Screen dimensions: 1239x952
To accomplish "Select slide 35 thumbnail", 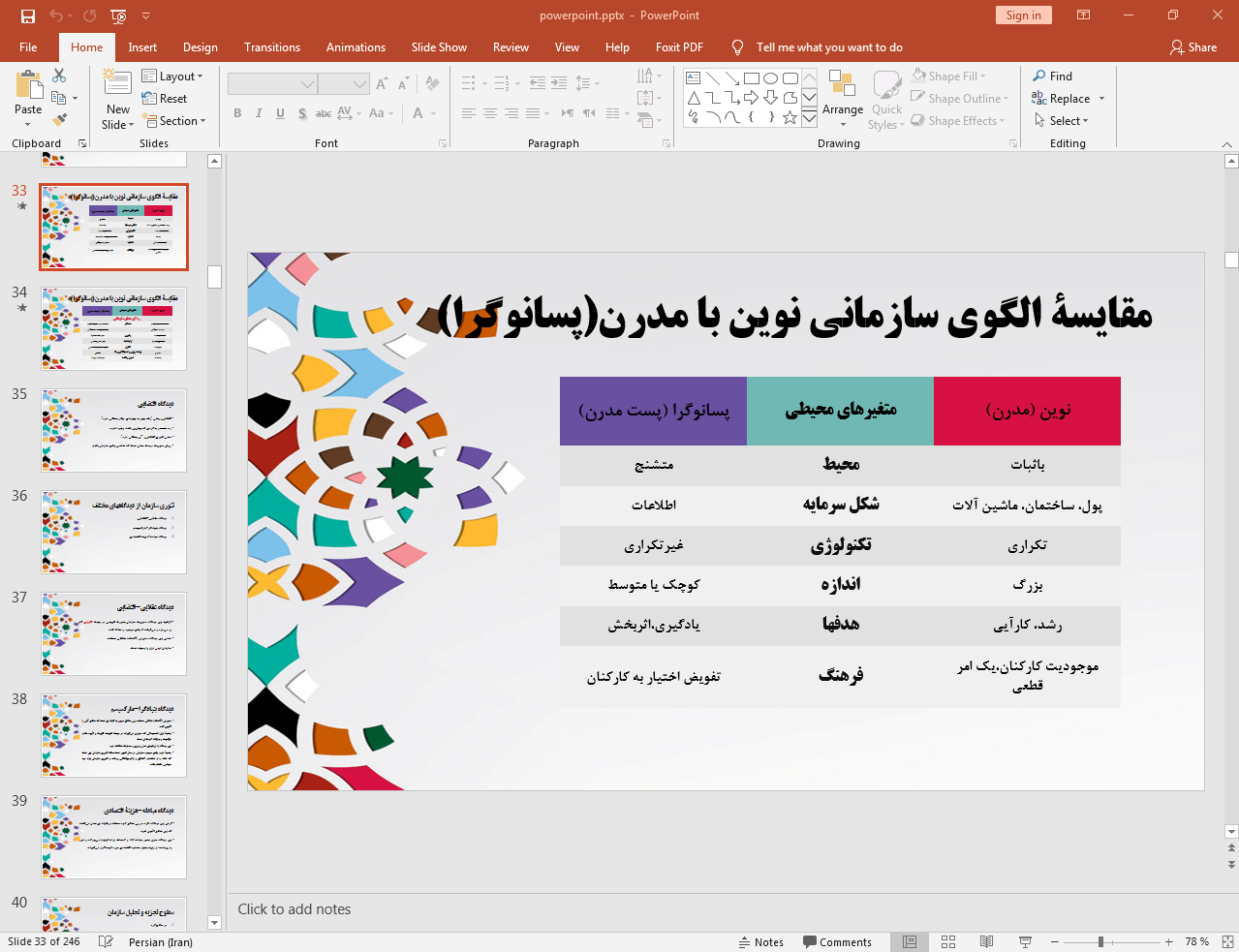I will tap(113, 430).
